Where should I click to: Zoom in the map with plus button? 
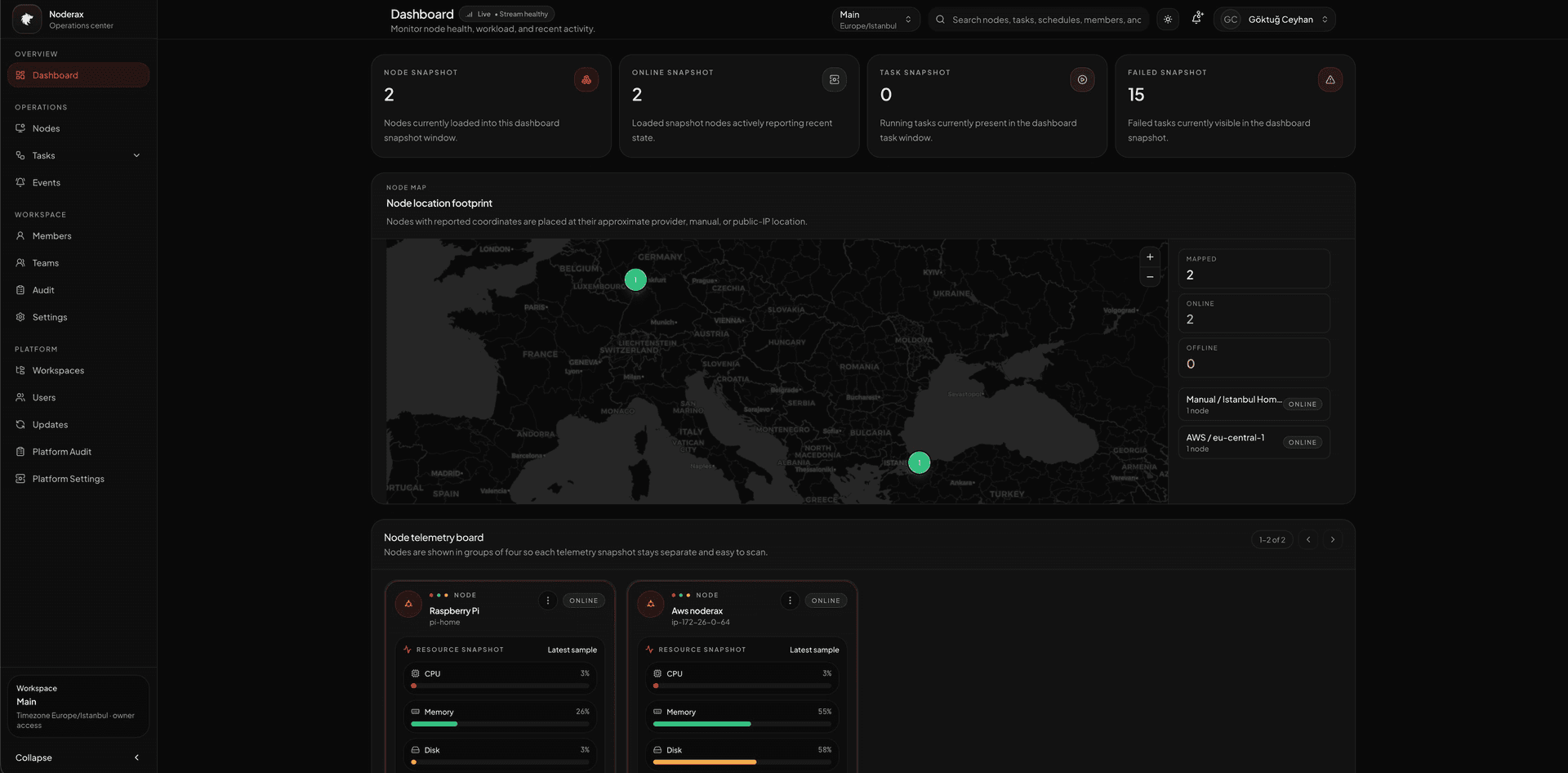coord(1150,257)
